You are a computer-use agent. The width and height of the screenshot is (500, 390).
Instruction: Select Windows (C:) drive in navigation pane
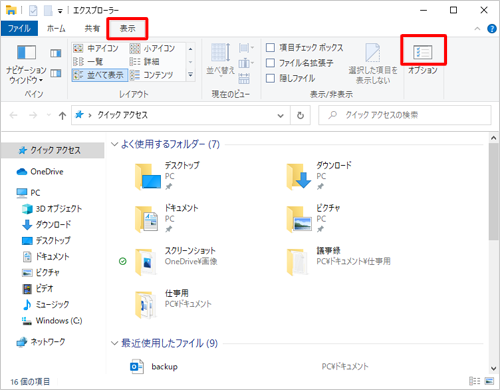click(x=52, y=321)
